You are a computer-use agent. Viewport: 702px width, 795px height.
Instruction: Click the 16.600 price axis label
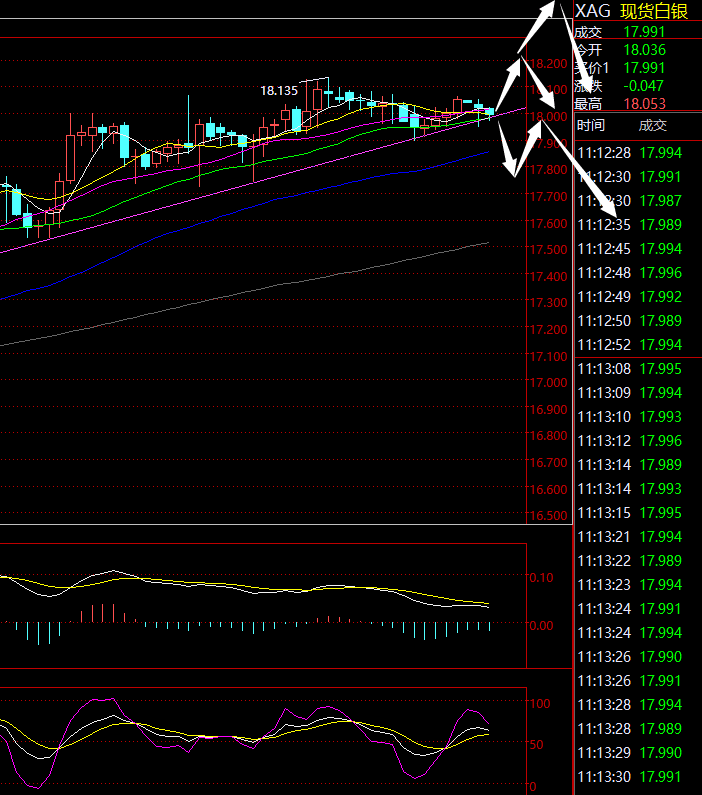[x=549, y=490]
